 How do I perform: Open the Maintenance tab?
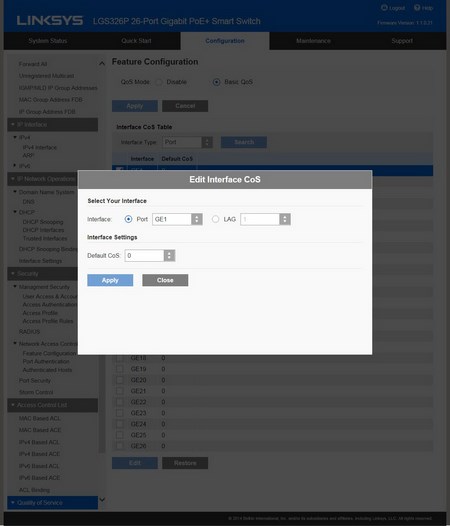pyautogui.click(x=313, y=41)
